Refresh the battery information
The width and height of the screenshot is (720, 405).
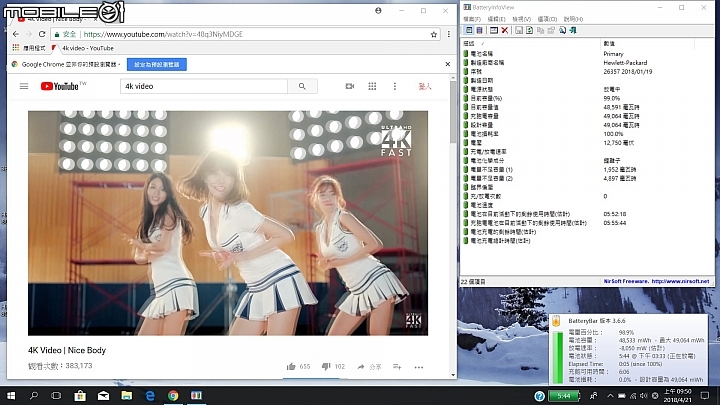pyautogui.click(x=529, y=30)
